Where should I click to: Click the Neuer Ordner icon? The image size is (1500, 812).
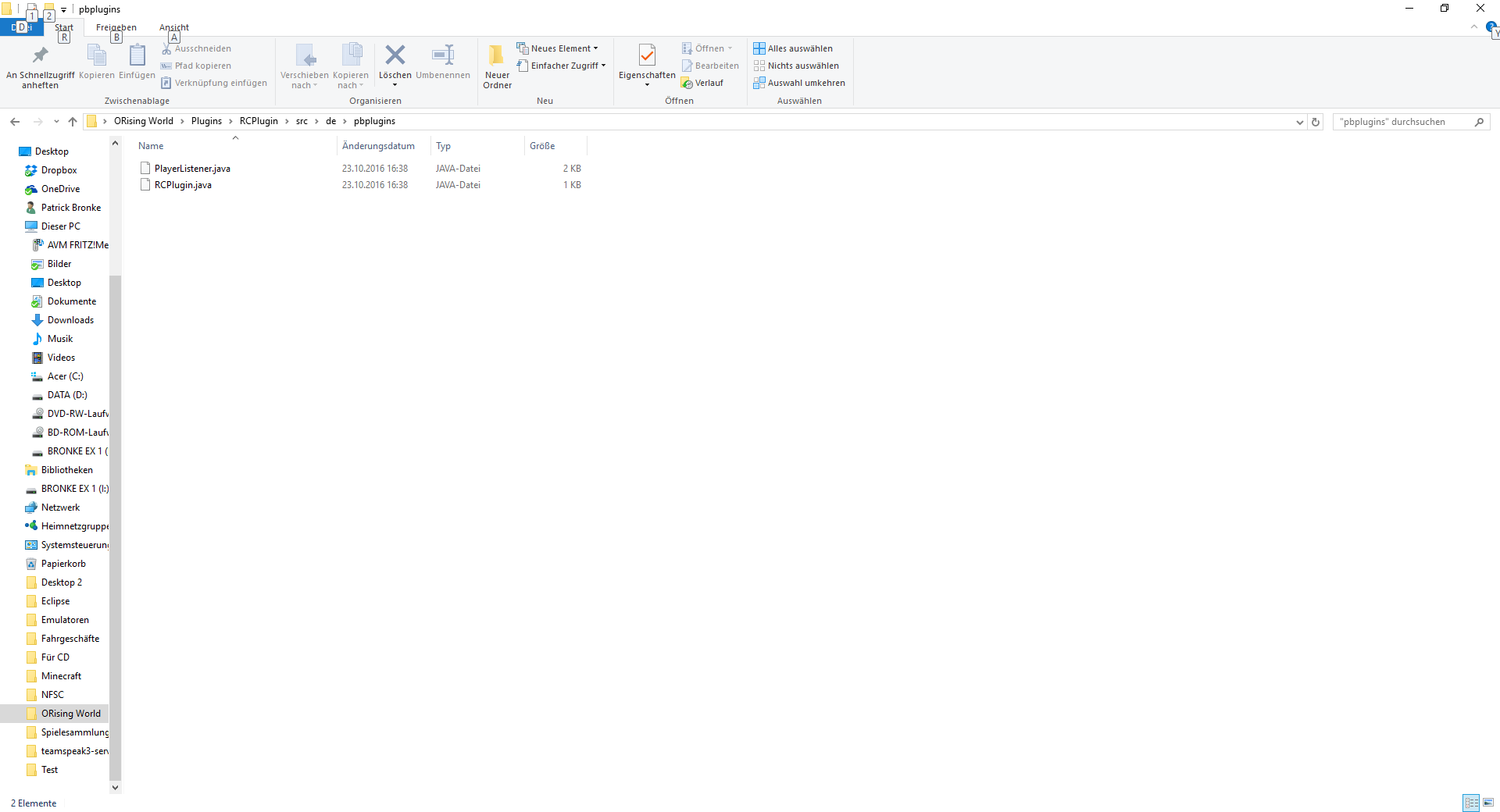497,55
